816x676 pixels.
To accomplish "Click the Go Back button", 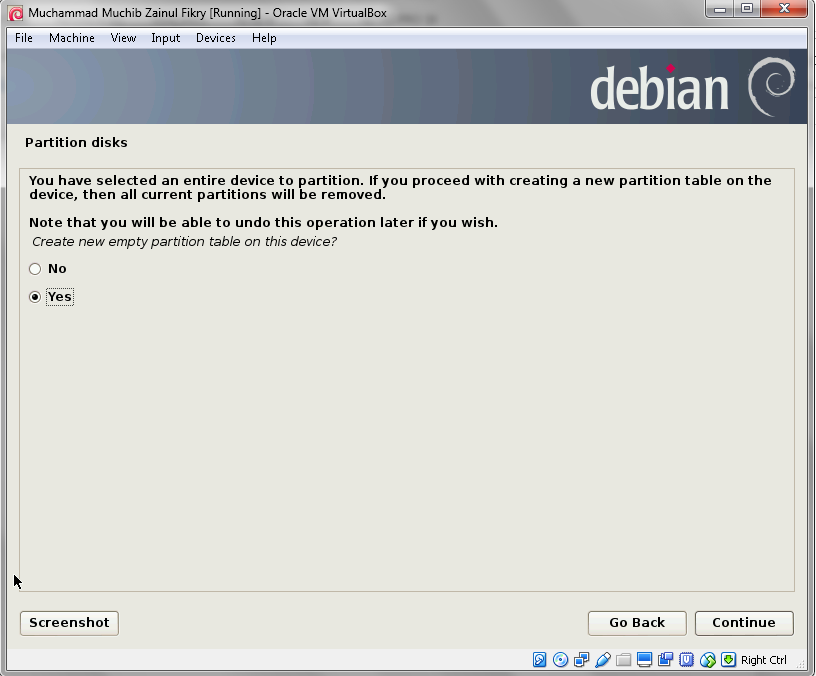I will click(x=636, y=622).
